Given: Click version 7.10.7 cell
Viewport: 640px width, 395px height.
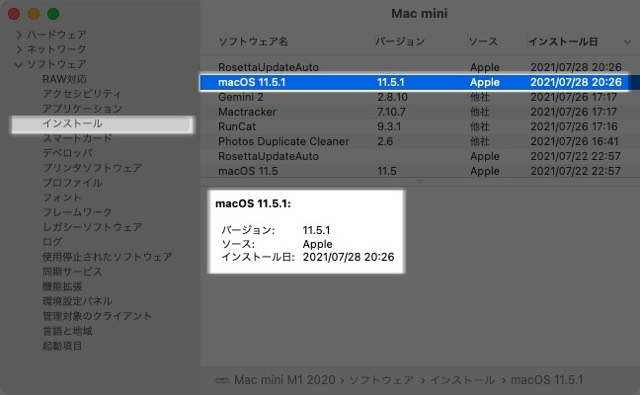Looking at the screenshot, I should click(391, 112).
